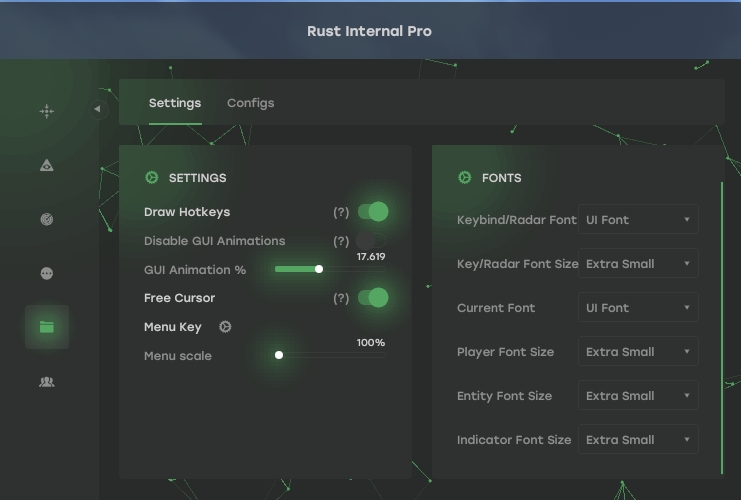Screen dimensions: 741x500
Task: Open the Player Font Size dropdown
Action: coord(638,351)
